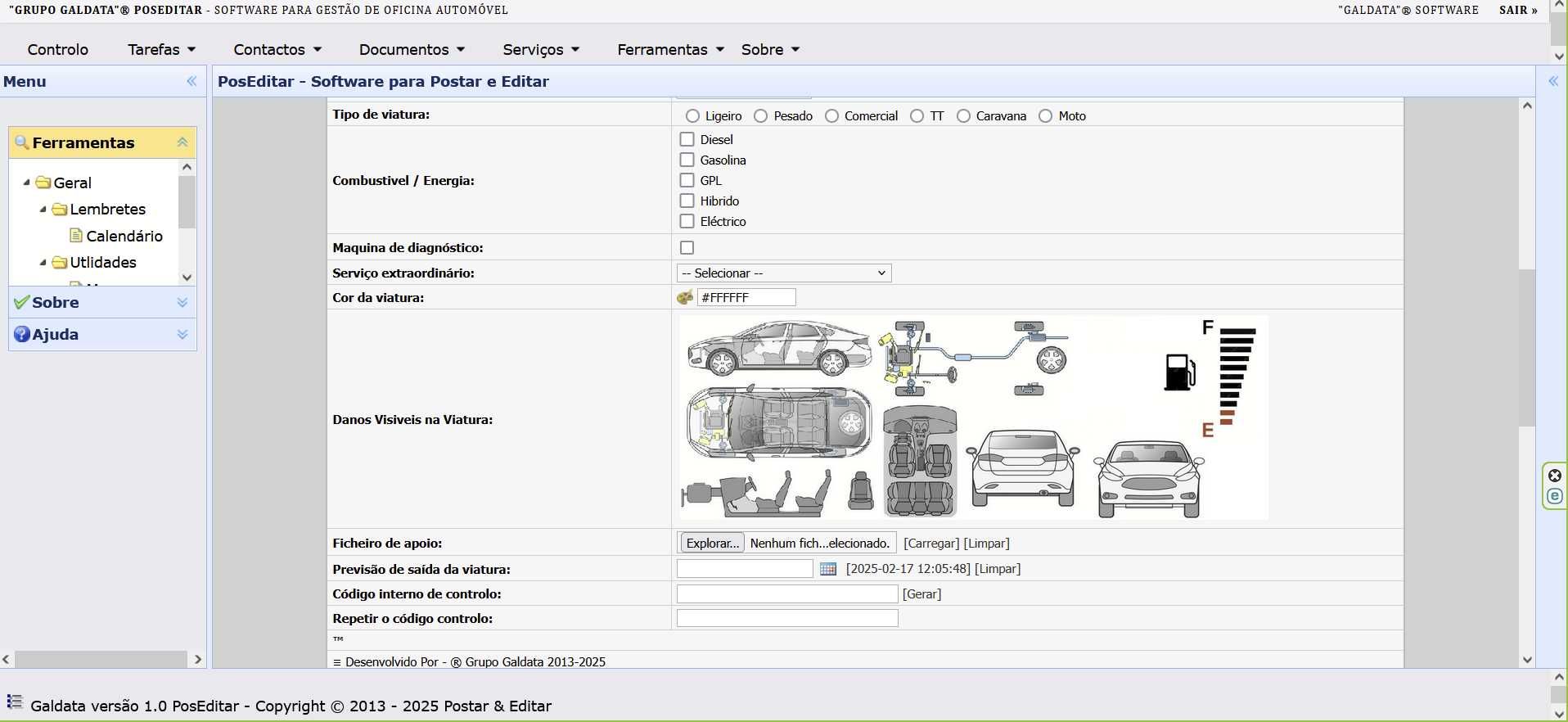This screenshot has width=1568, height=722.
Task: Select the front-view car diagram
Action: coord(1149,479)
